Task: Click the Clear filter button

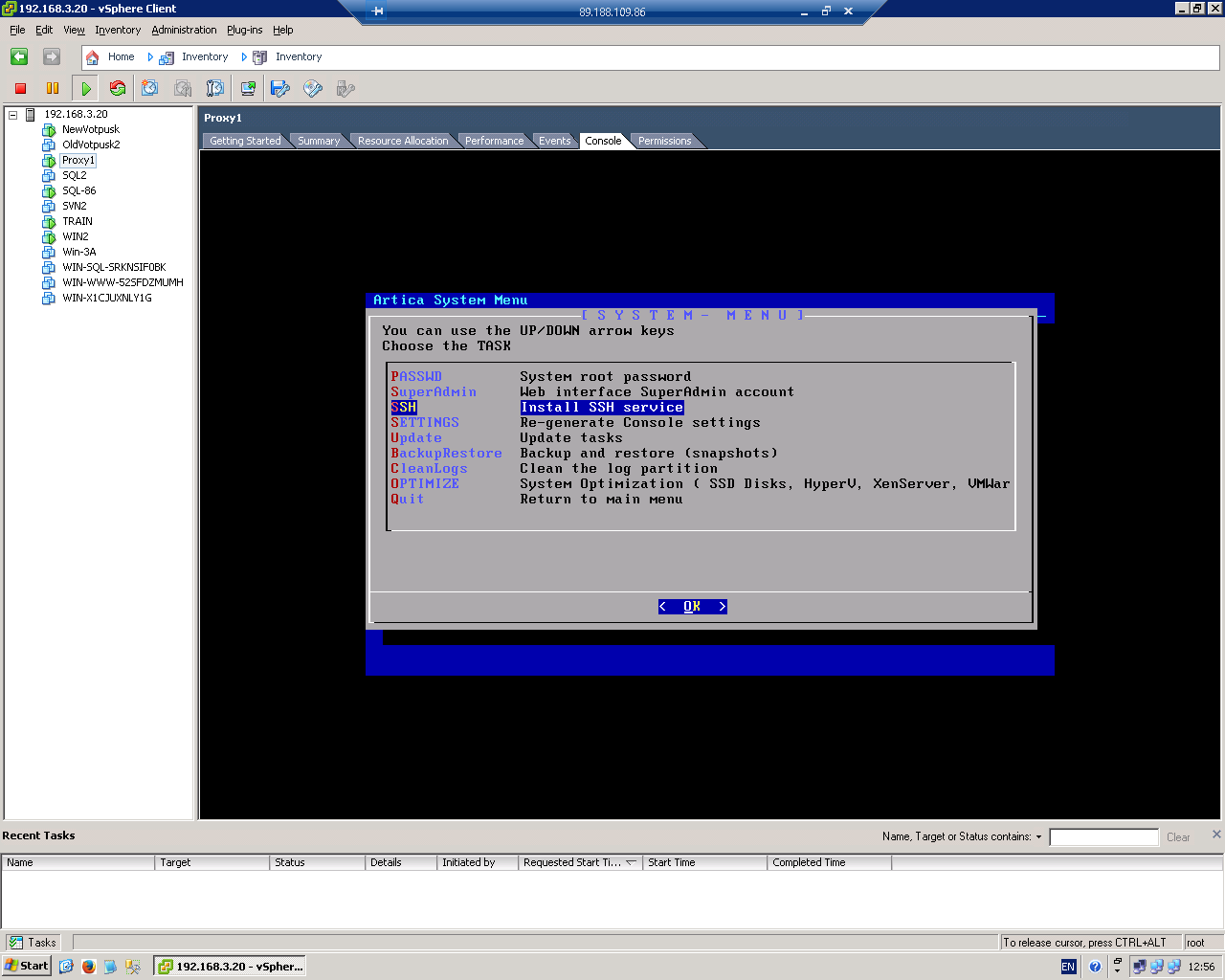Action: [x=1178, y=837]
